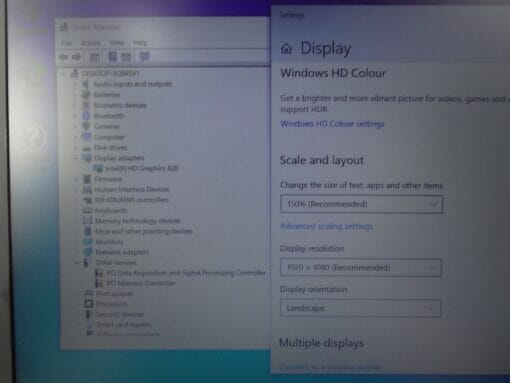Select Smart card readers in the tree

point(124,324)
